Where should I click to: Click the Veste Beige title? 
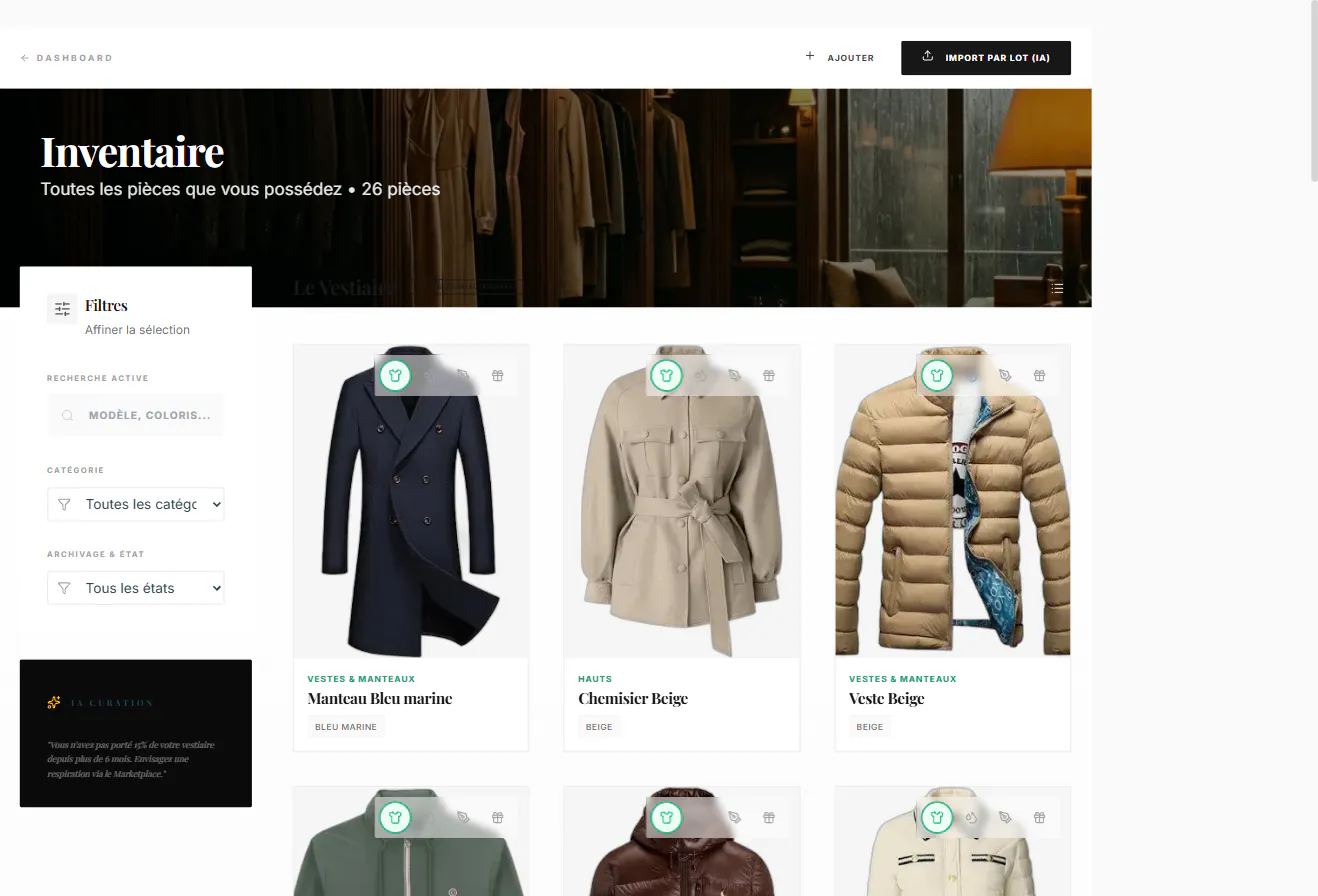(x=886, y=699)
